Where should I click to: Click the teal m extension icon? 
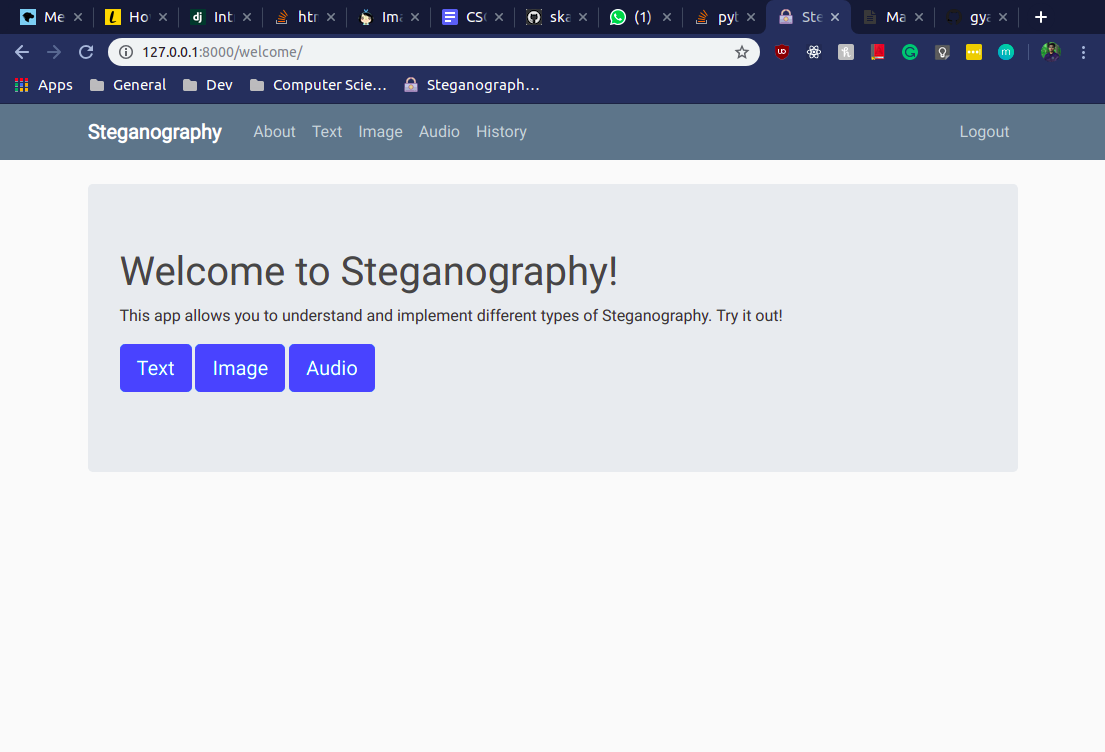tap(1006, 51)
